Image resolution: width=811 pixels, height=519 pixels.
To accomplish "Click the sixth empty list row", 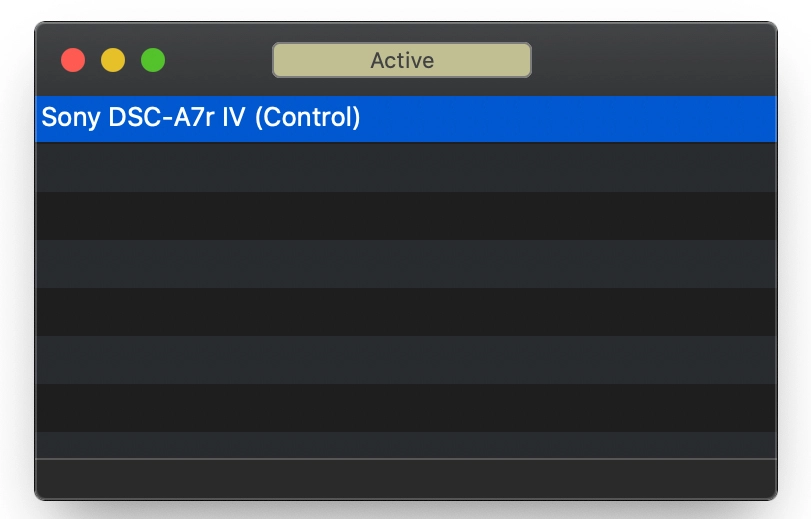I will pos(406,408).
